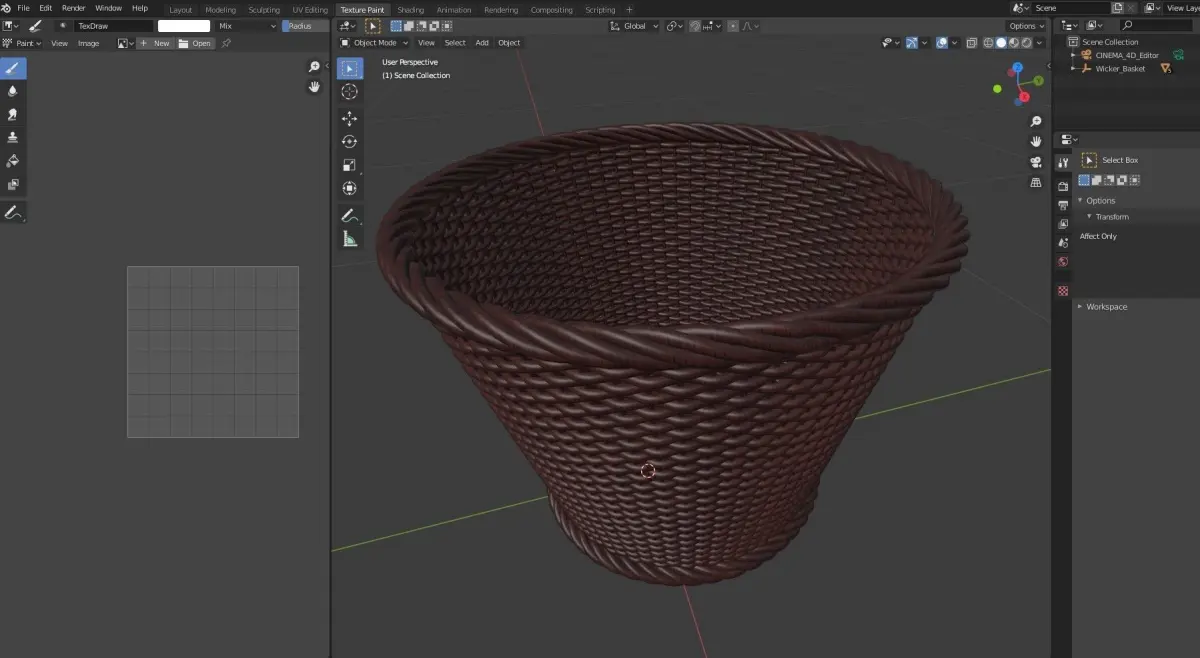Open the viewport Add menu

482,43
